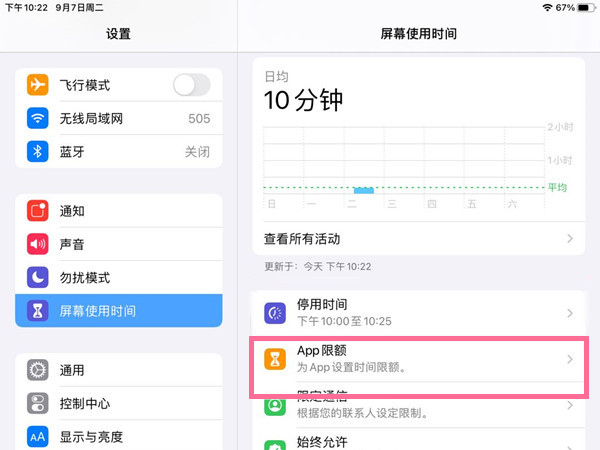Click the usage bar in chart
The image size is (600, 450).
coord(364,190)
